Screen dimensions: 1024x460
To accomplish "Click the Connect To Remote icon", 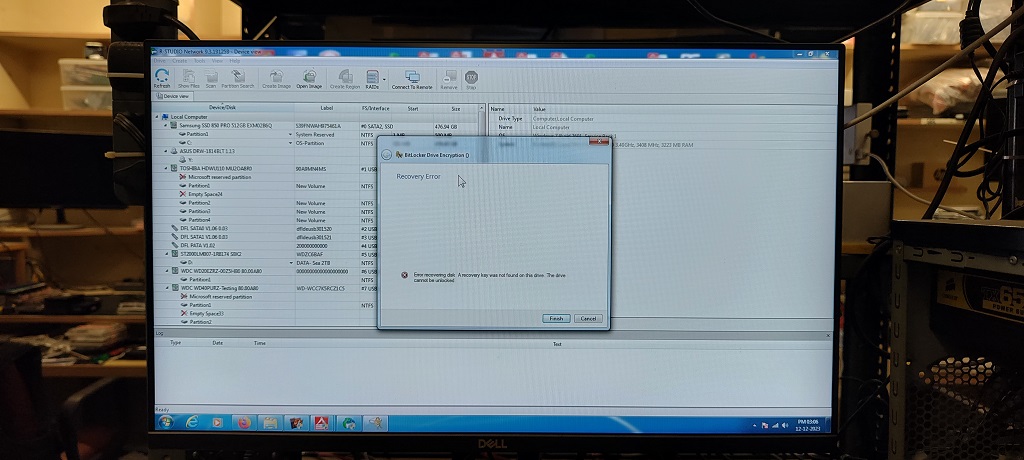I will coord(412,78).
